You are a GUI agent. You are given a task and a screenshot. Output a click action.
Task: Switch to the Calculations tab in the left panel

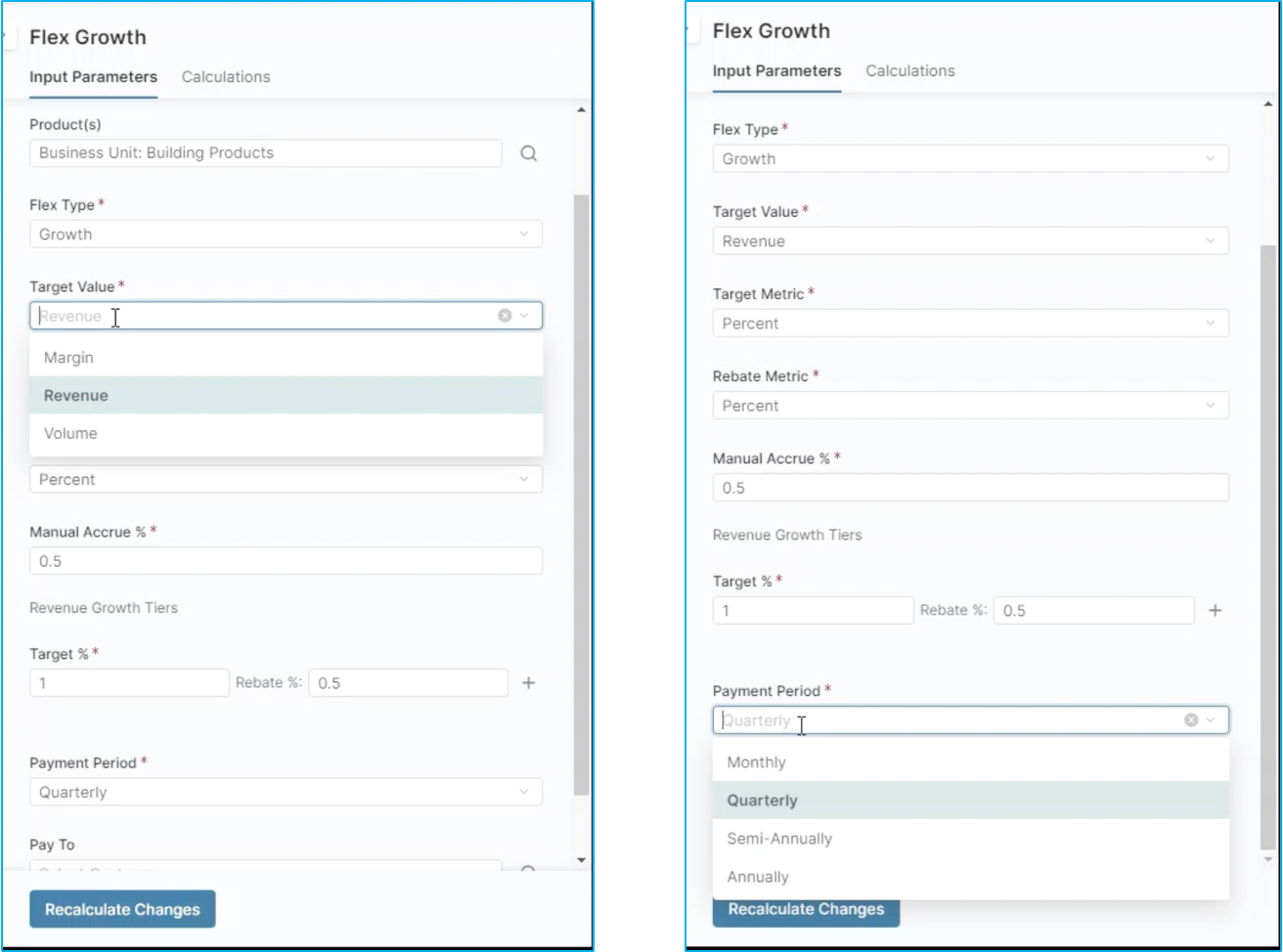(226, 77)
